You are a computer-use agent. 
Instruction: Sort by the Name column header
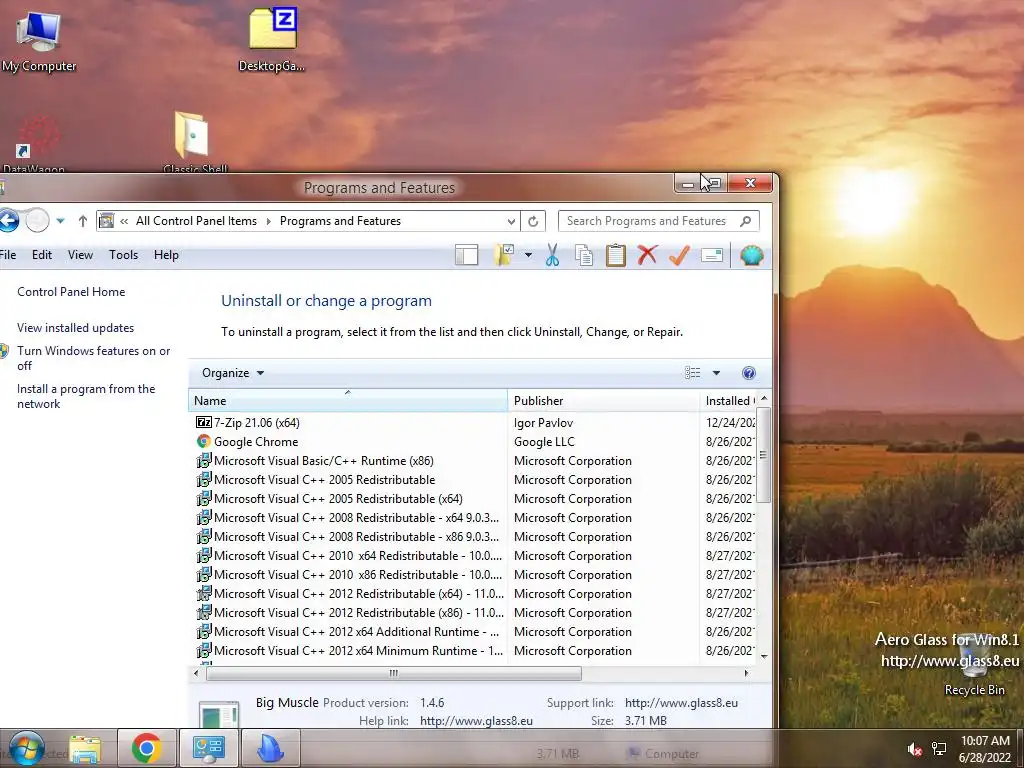tap(348, 400)
